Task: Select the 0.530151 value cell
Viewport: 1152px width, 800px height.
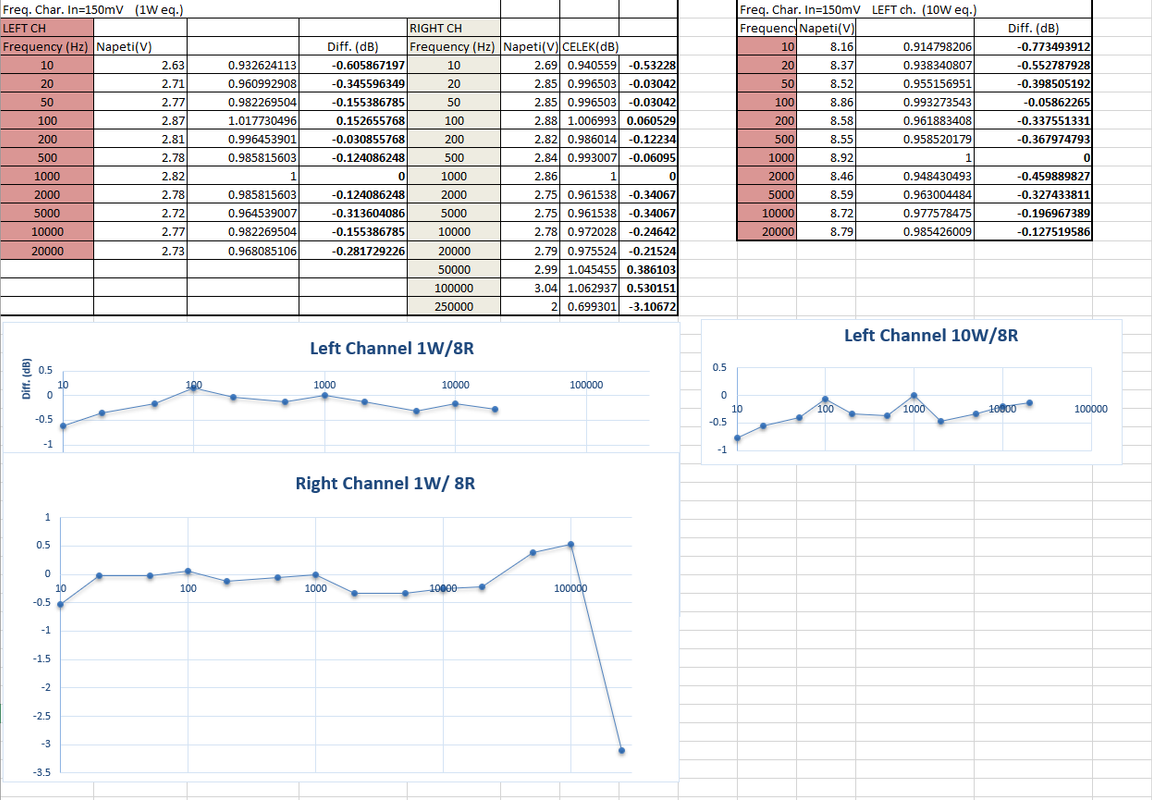Action: tap(648, 288)
